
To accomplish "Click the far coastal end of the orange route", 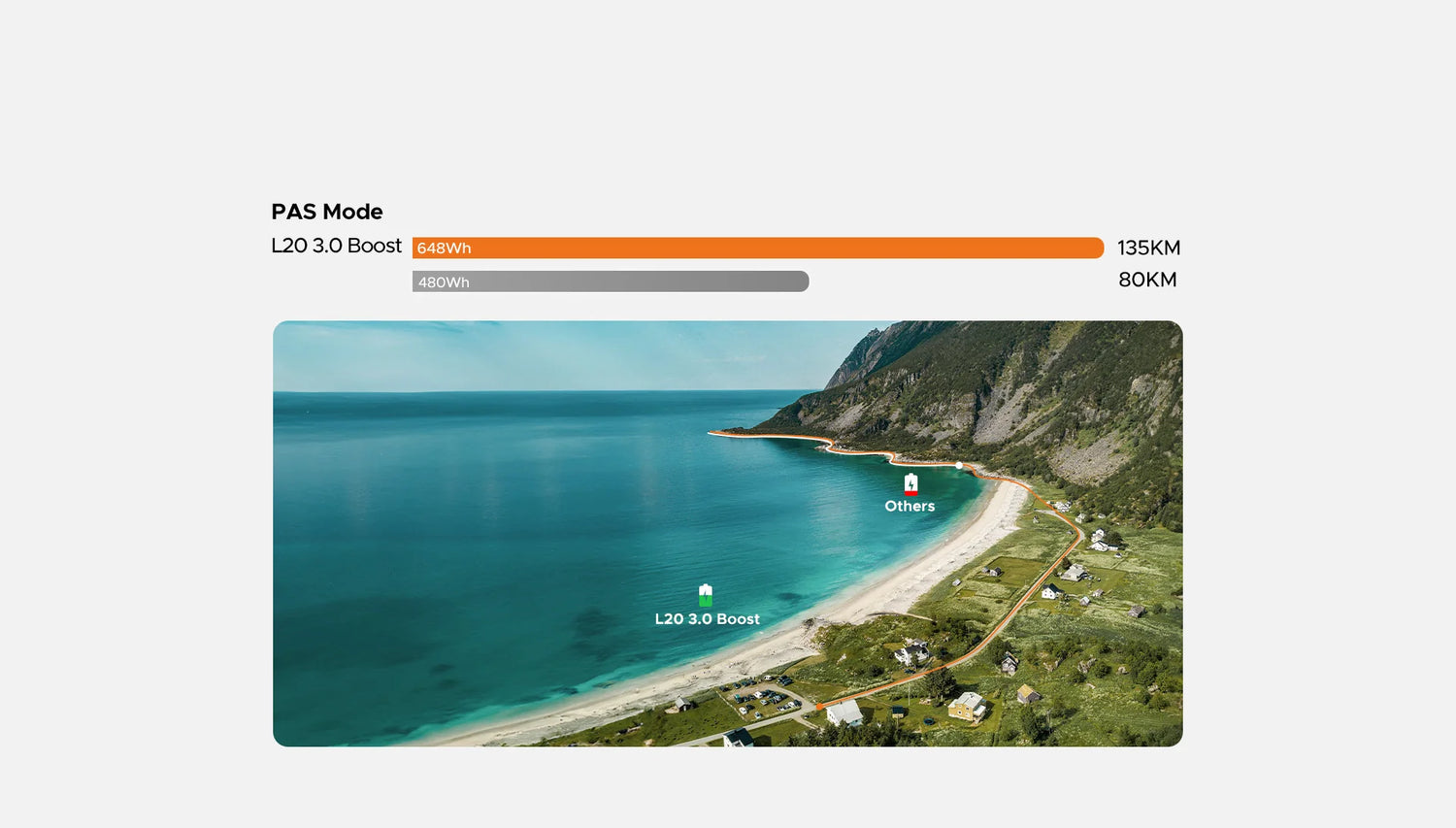I will coord(713,433).
